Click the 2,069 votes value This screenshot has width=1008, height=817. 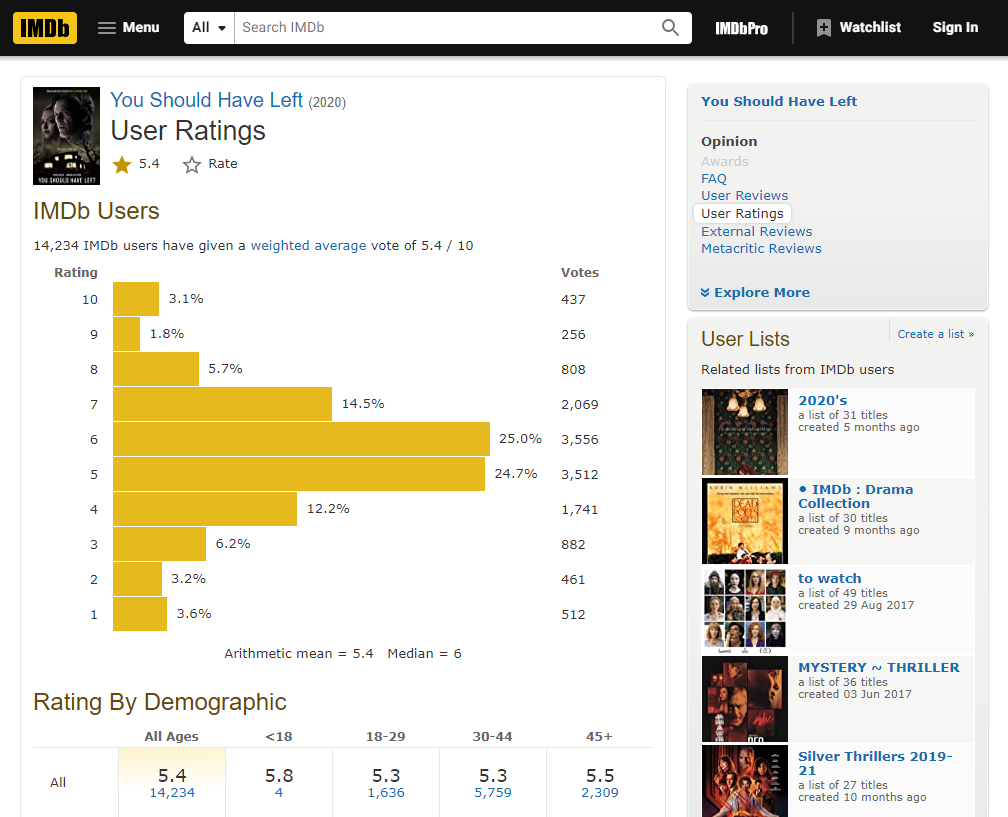coord(580,405)
